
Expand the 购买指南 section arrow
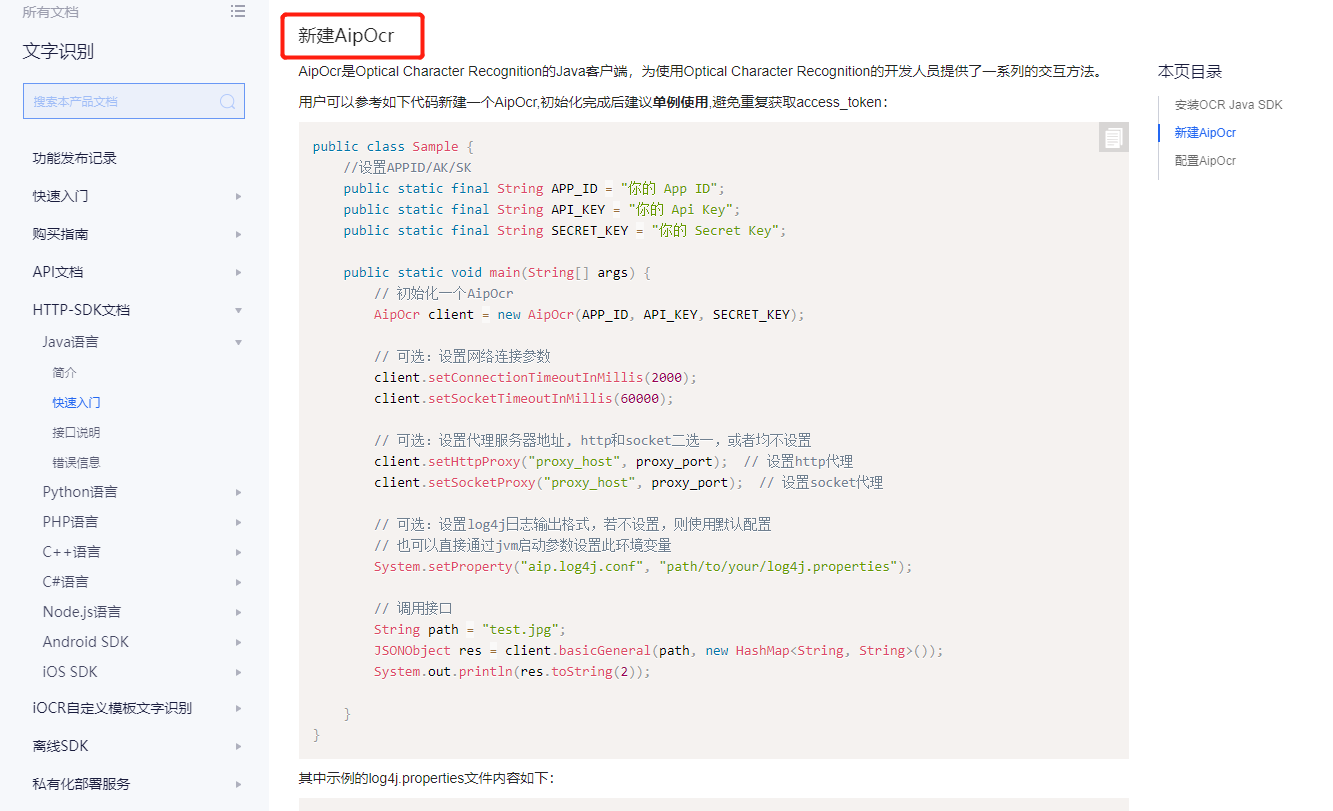click(x=238, y=234)
